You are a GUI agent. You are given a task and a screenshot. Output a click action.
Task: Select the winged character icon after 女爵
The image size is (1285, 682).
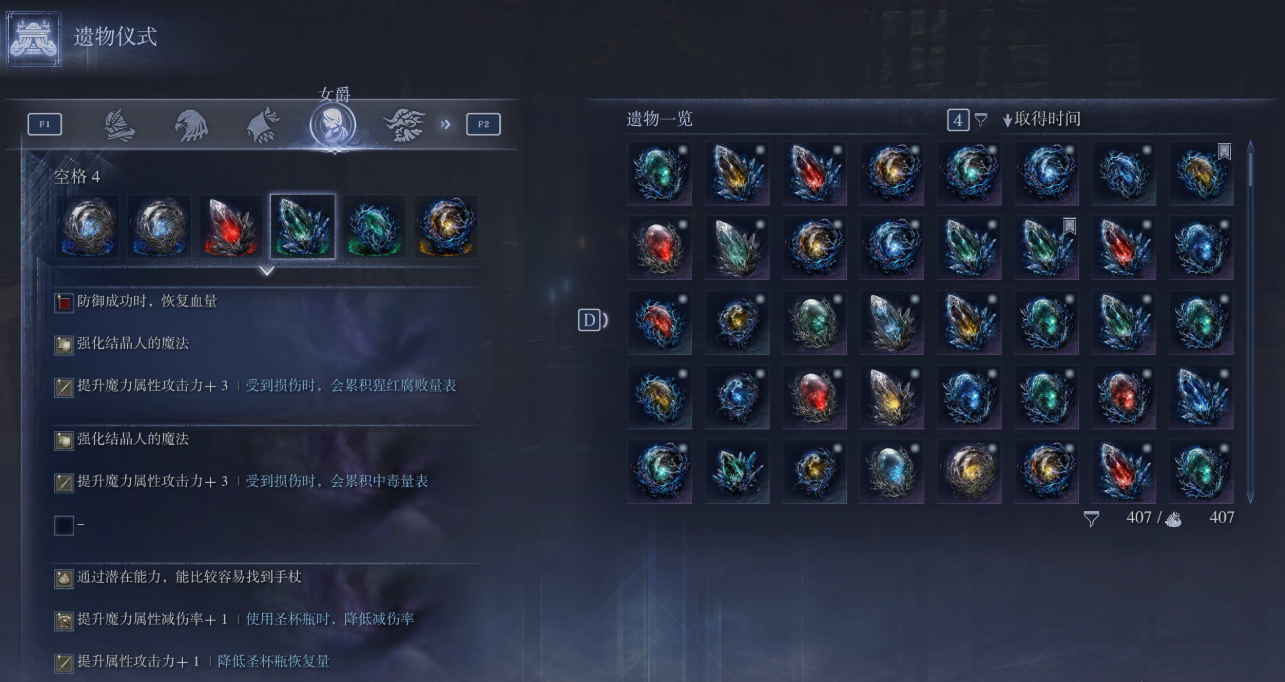point(405,125)
